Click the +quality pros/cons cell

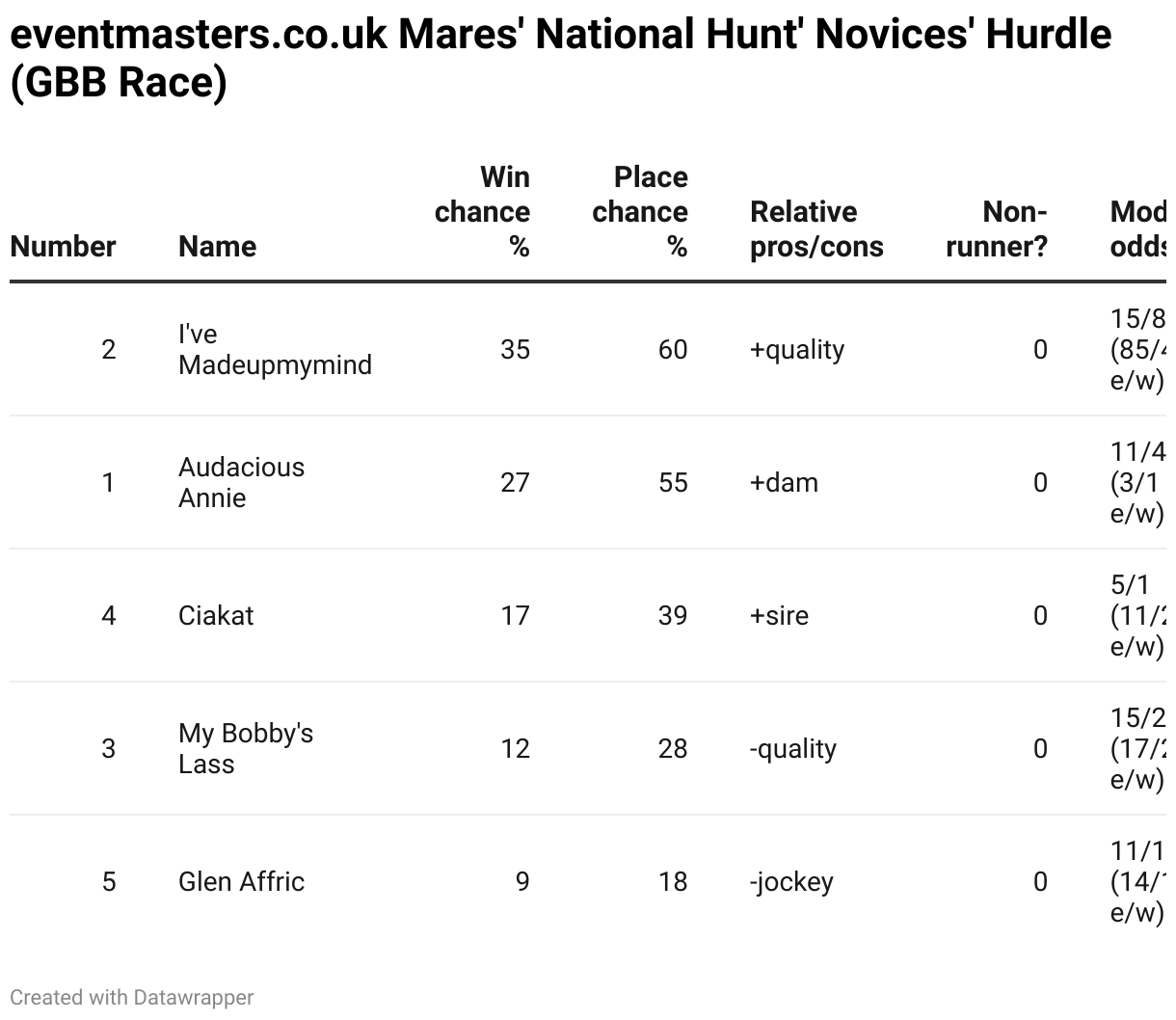coord(796,349)
